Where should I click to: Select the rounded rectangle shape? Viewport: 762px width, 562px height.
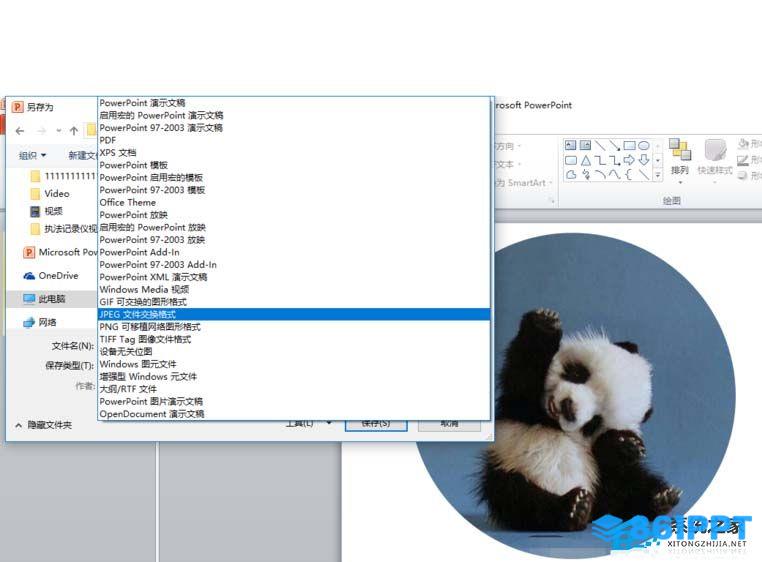click(x=571, y=160)
